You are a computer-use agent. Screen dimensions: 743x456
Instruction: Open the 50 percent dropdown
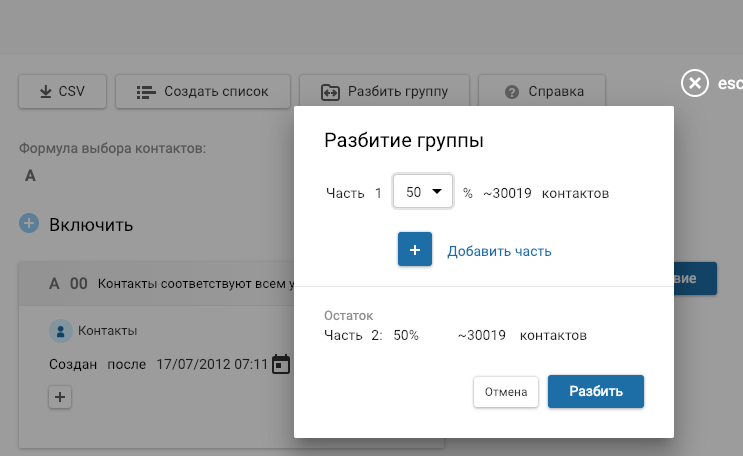pos(424,192)
